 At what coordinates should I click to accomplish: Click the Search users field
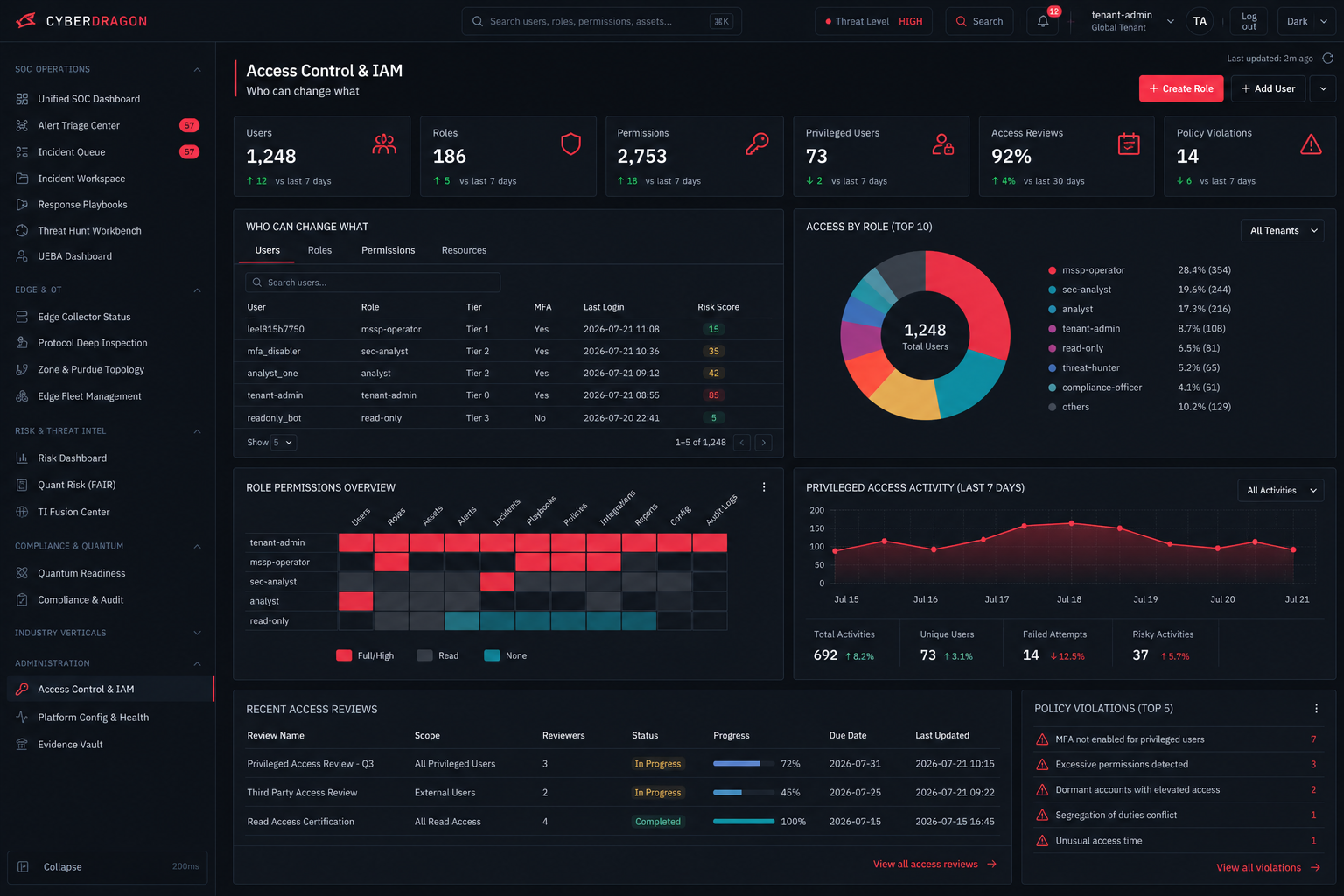click(x=373, y=283)
